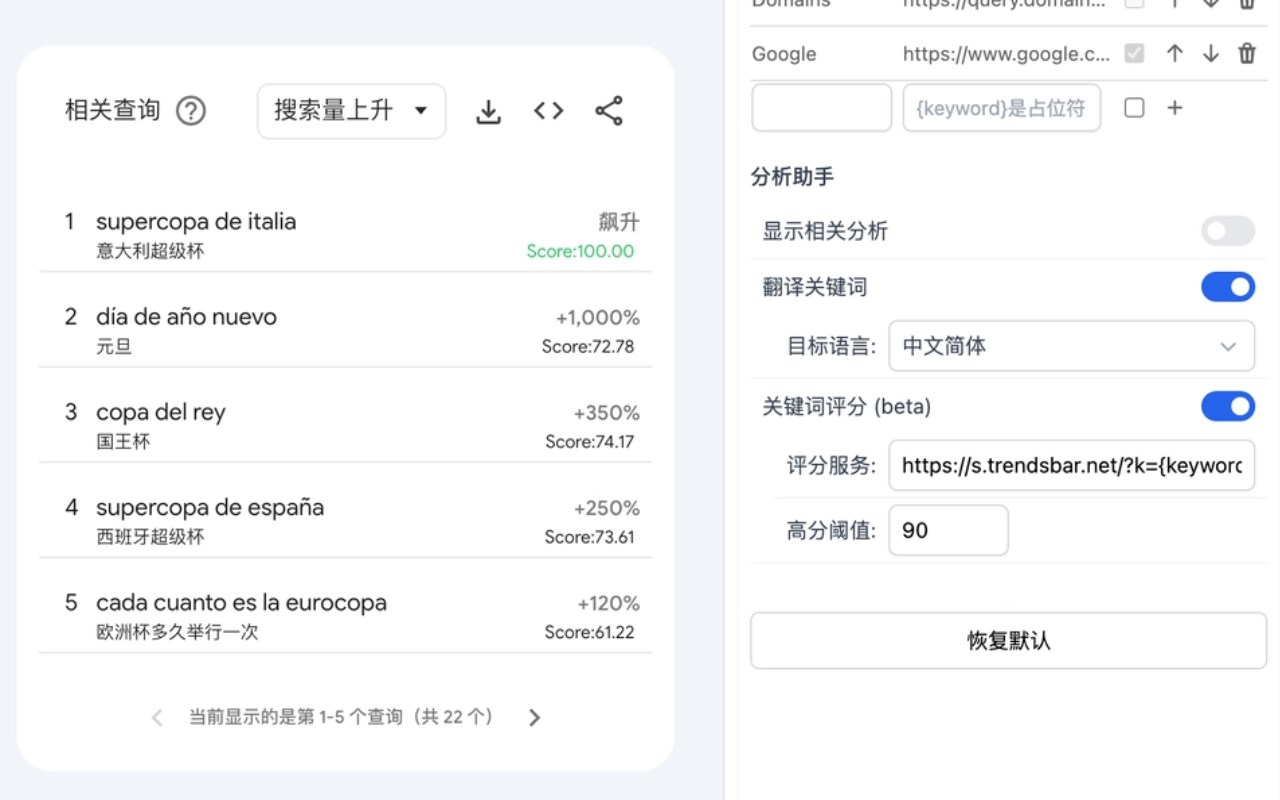Click the help icon beside 相关查询
1280x800 pixels.
coord(191,111)
